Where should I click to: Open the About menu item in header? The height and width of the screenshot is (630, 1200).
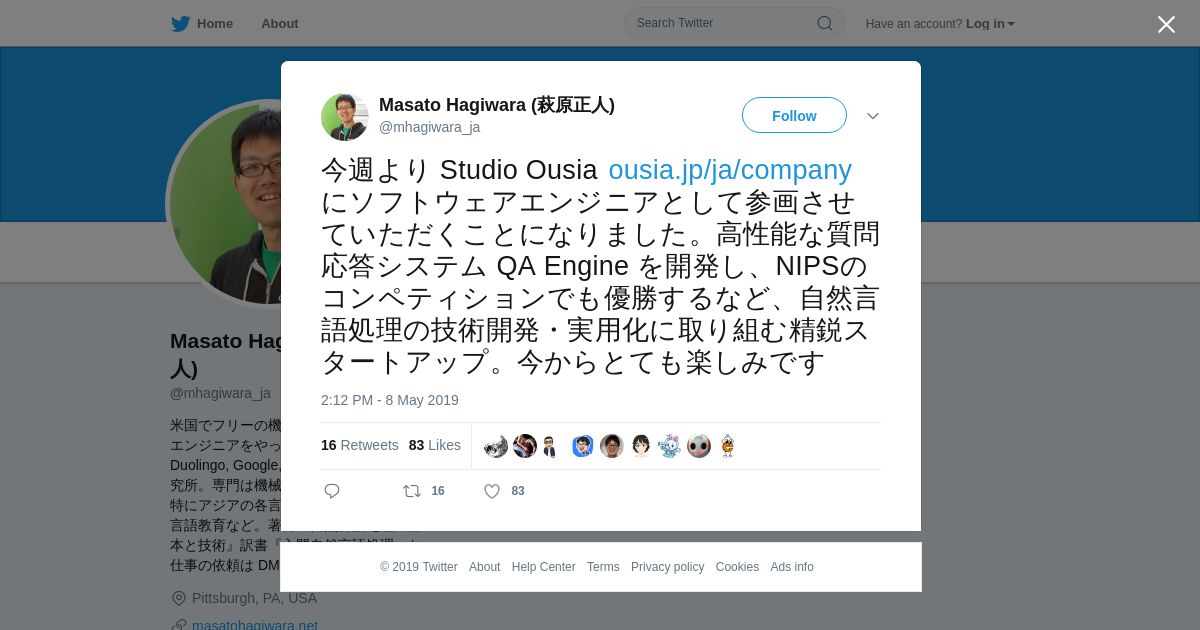coord(280,24)
